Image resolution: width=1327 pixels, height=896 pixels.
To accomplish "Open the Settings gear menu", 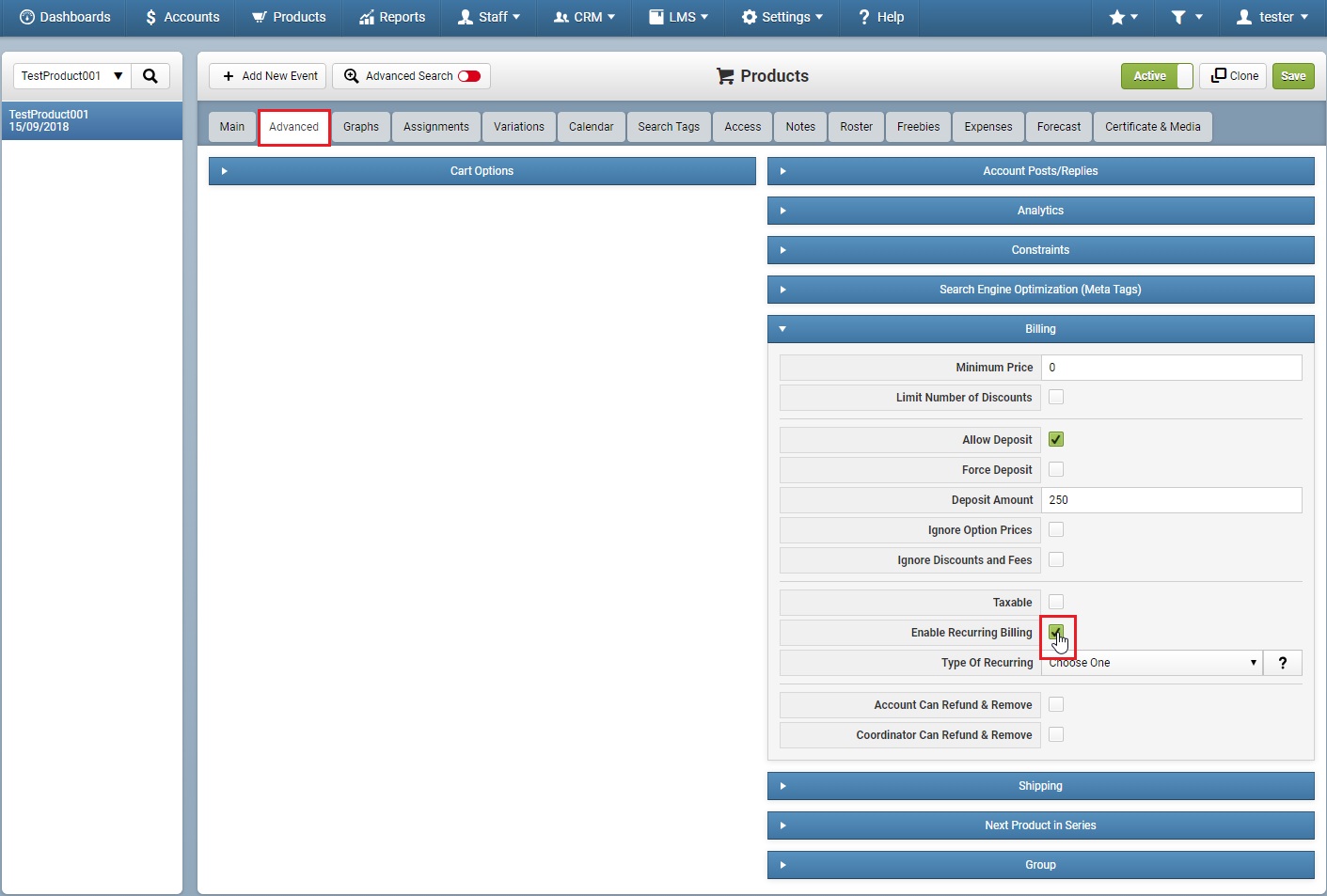I will point(782,17).
